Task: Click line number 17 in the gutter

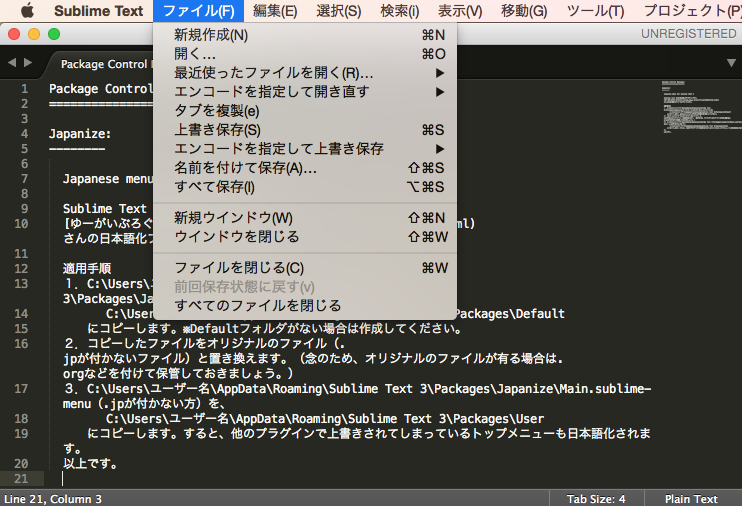Action: pyautogui.click(x=21, y=389)
